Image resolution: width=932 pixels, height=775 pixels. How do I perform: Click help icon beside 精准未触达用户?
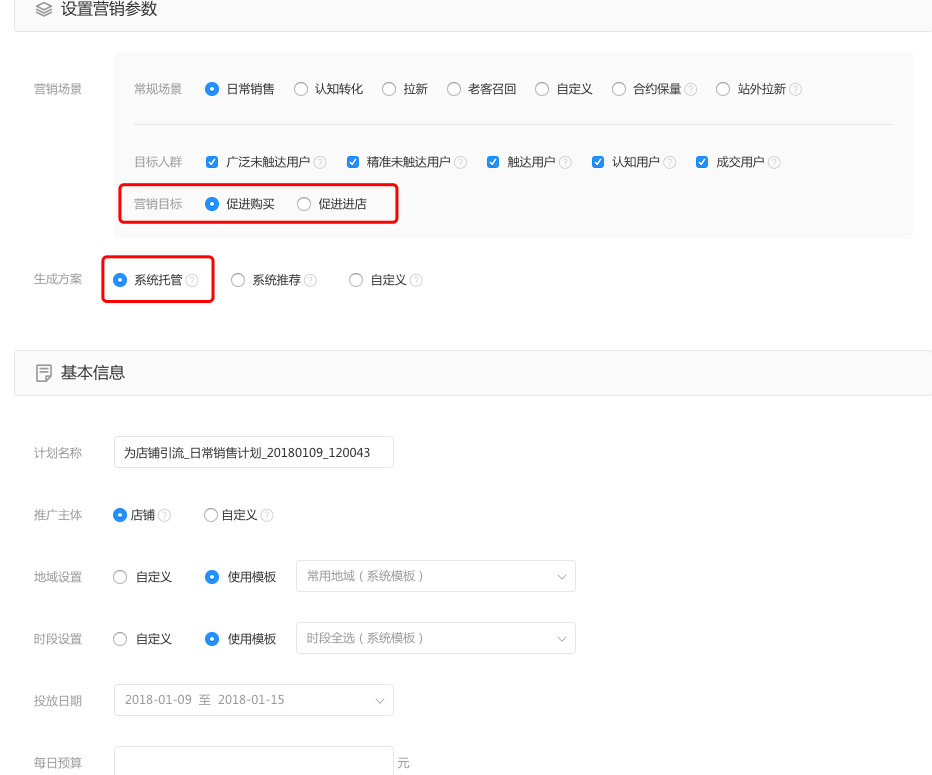pos(461,162)
